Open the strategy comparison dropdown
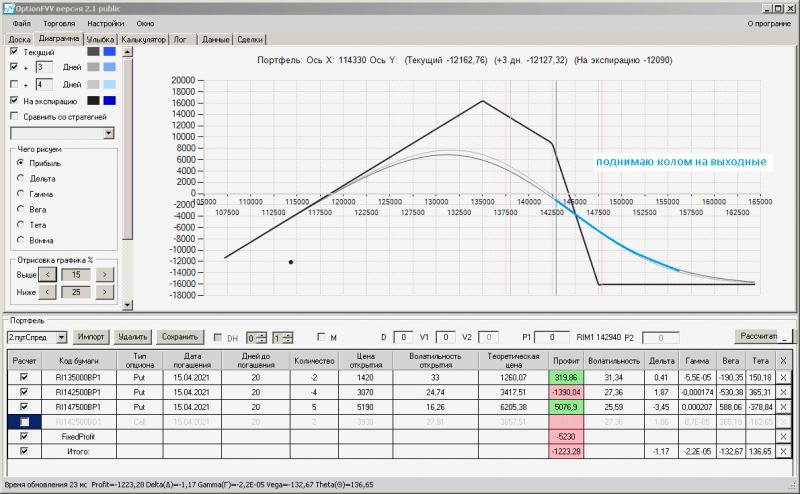The height and width of the screenshot is (494, 800). [x=109, y=133]
